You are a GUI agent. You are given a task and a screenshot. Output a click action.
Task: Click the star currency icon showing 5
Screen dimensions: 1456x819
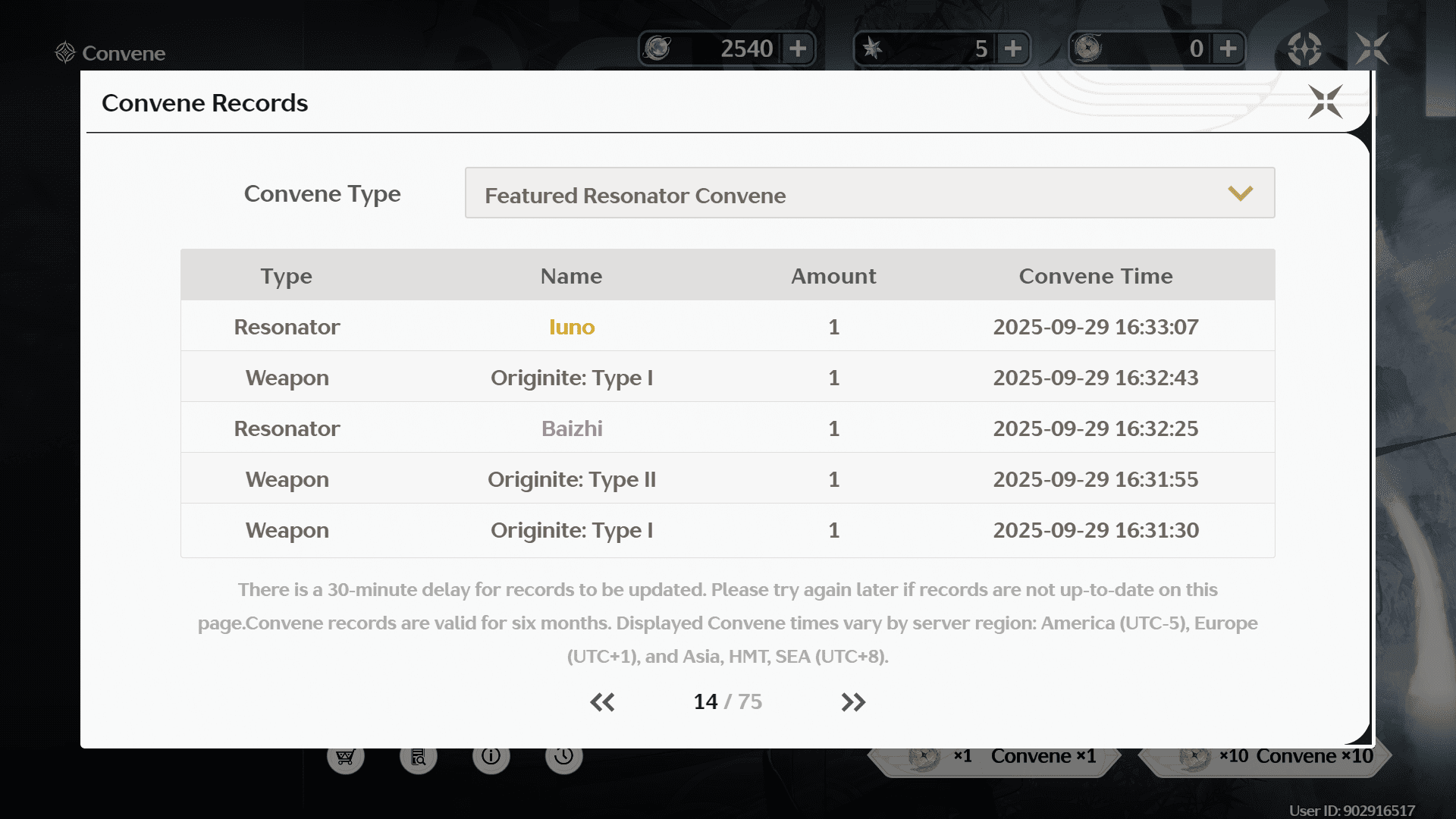pyautogui.click(x=872, y=49)
